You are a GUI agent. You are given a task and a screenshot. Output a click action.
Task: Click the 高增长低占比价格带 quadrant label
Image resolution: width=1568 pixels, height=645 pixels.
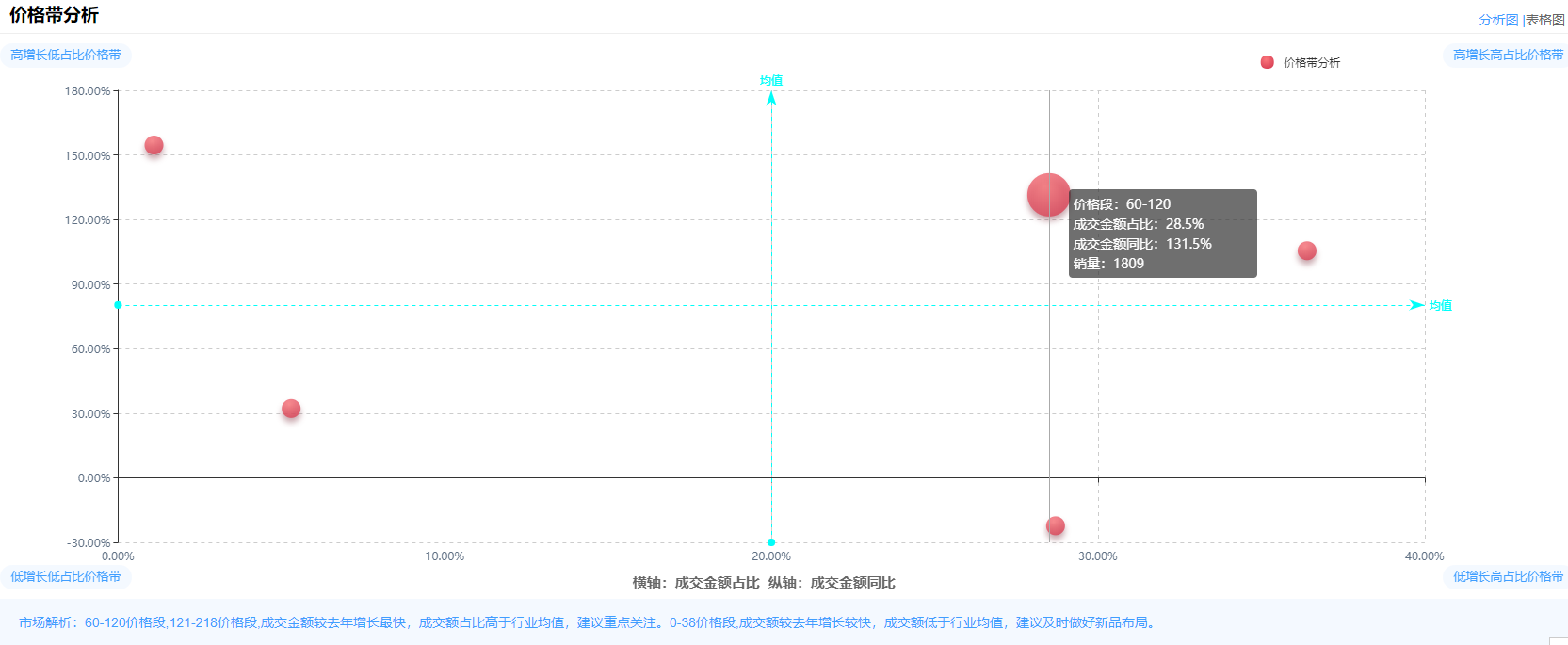tap(66, 55)
